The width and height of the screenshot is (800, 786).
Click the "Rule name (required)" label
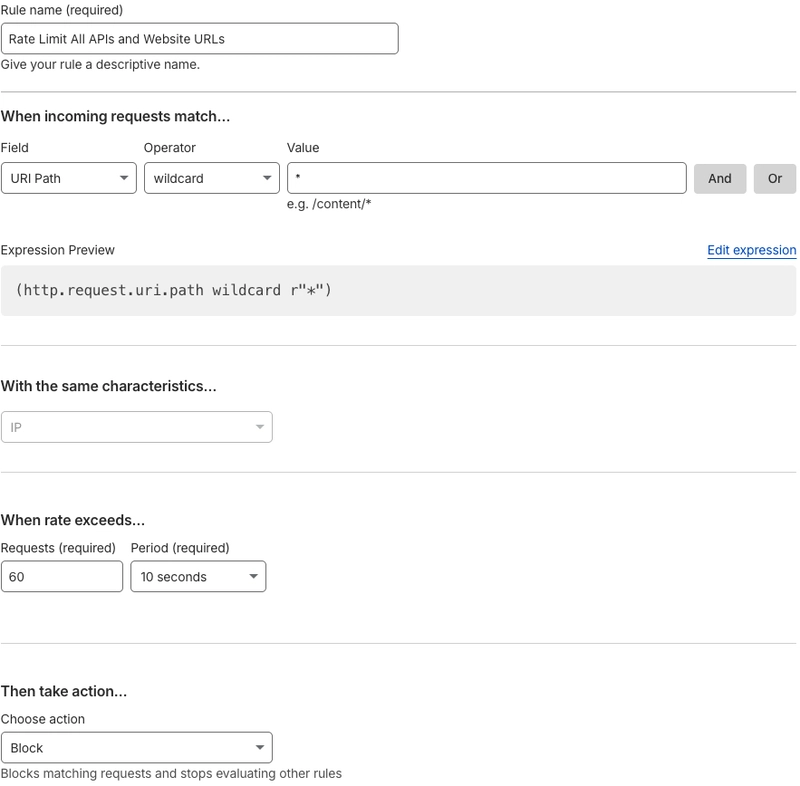[x=62, y=10]
